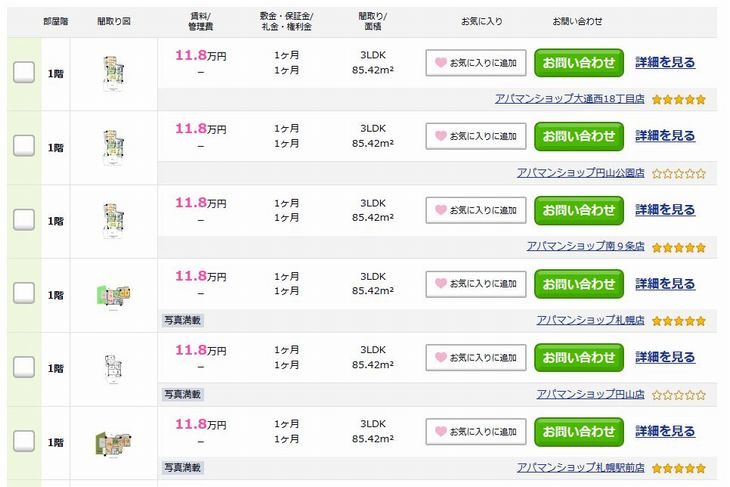This screenshot has height=487, width=730.
Task: View floor plan image for アパマンショップ札幌駅前店 listing
Action: 112,441
